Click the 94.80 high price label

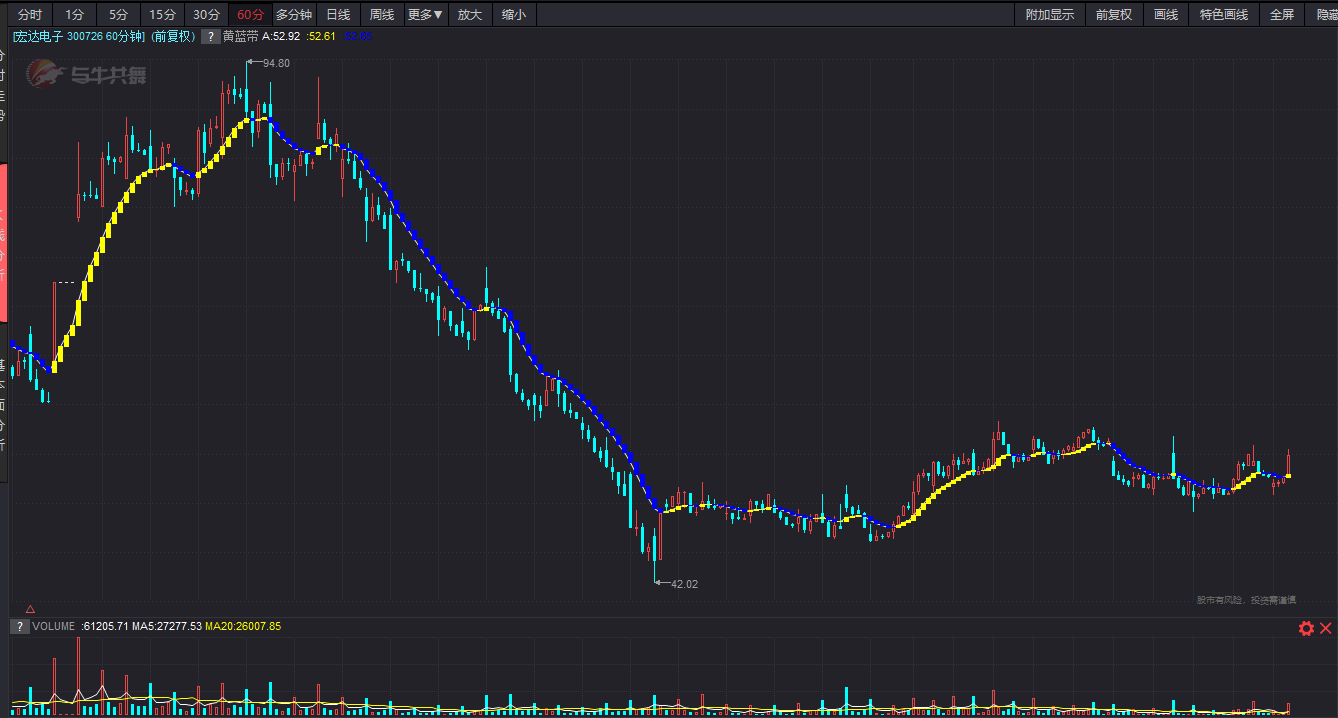pyautogui.click(x=276, y=63)
